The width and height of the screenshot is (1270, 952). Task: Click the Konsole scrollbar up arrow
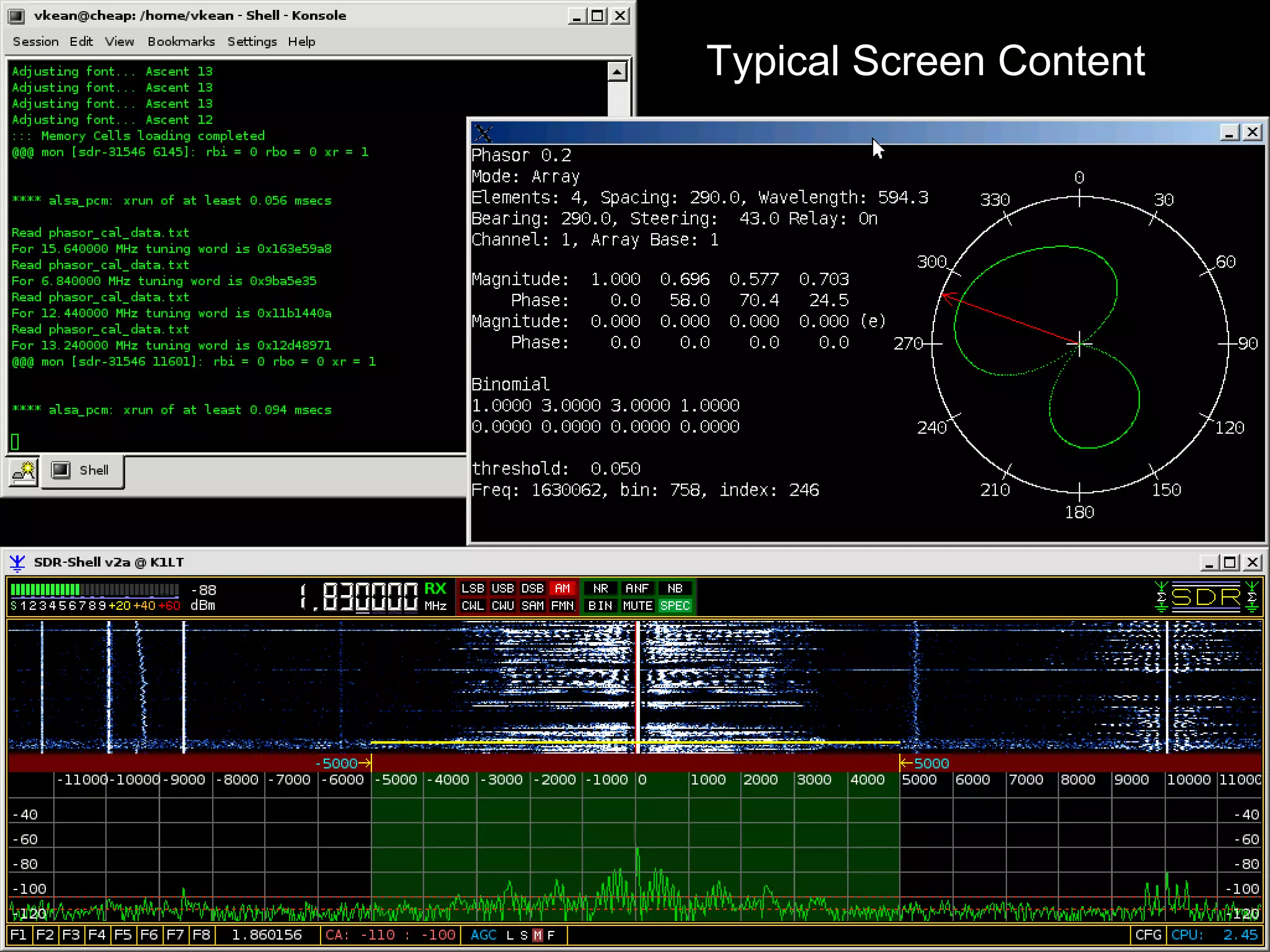click(617, 73)
